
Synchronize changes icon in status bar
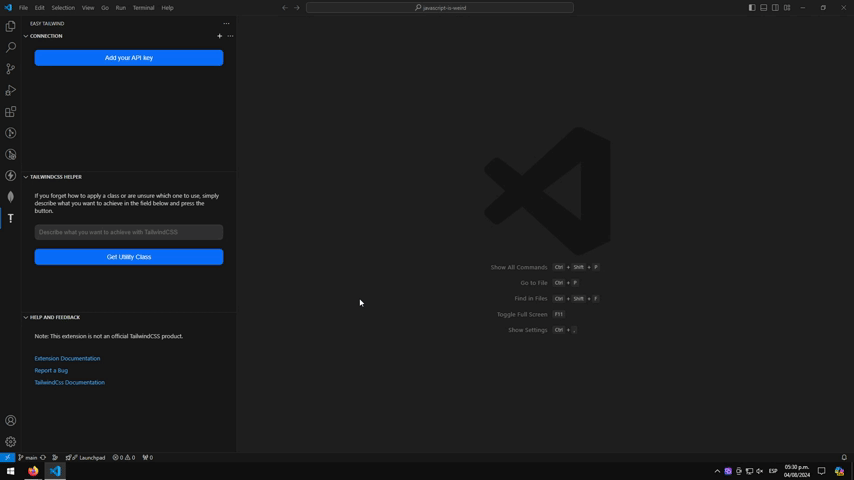[x=43, y=458]
